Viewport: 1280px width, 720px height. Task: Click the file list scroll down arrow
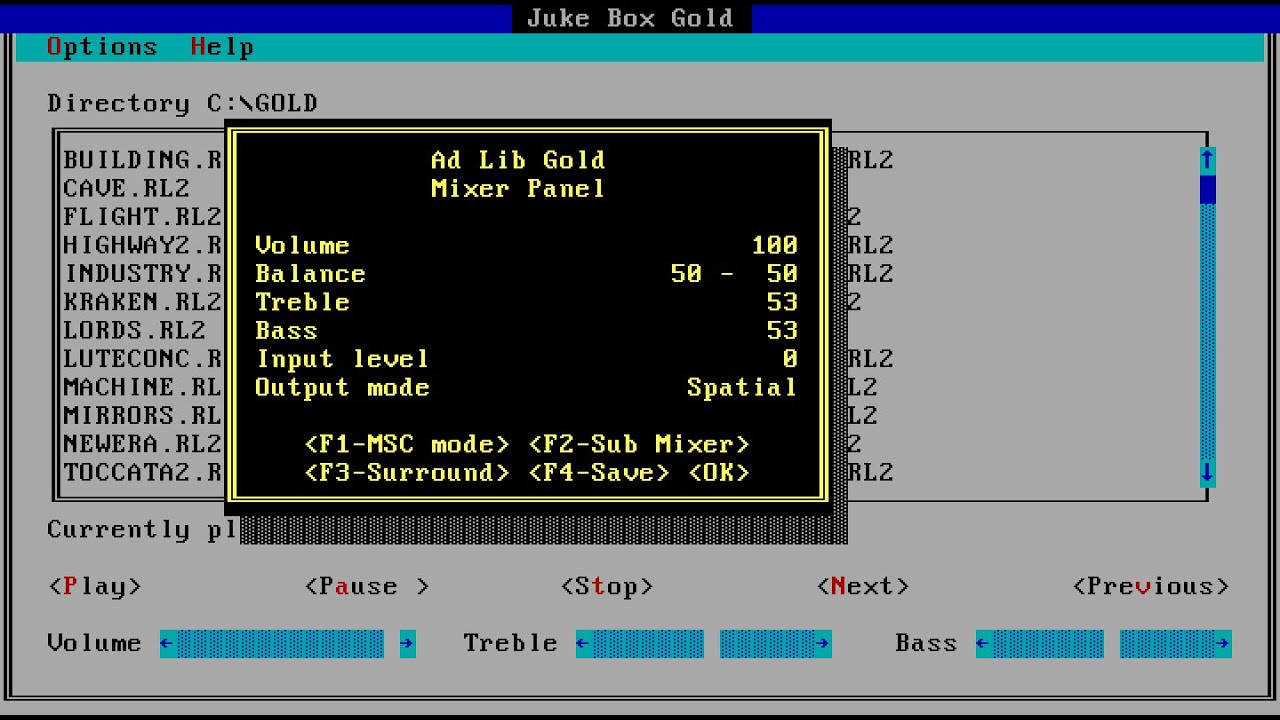(x=1207, y=472)
